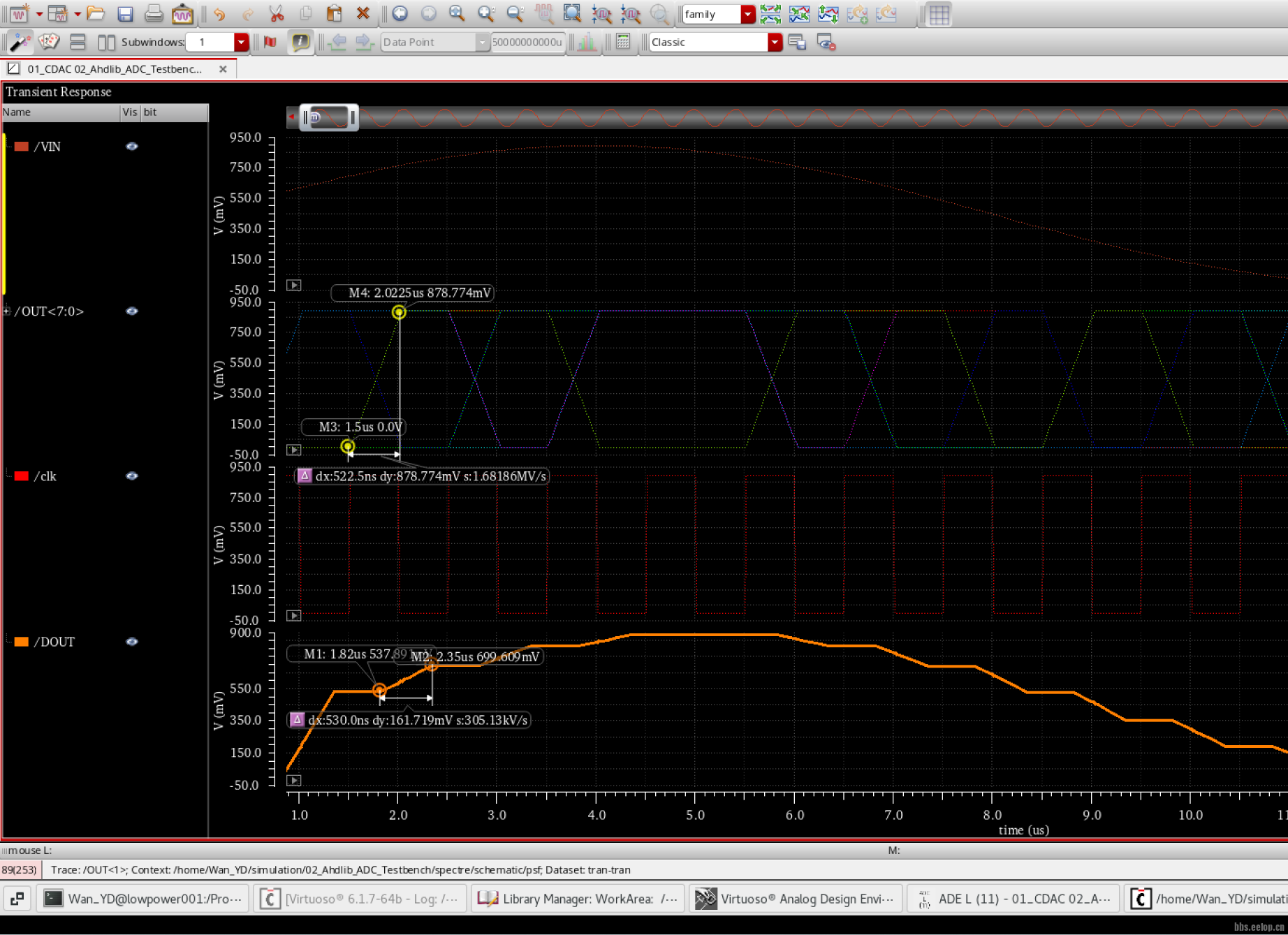Screen dimensions: 1288x935
Task: Click the Undo arrow icon
Action: 219,13
